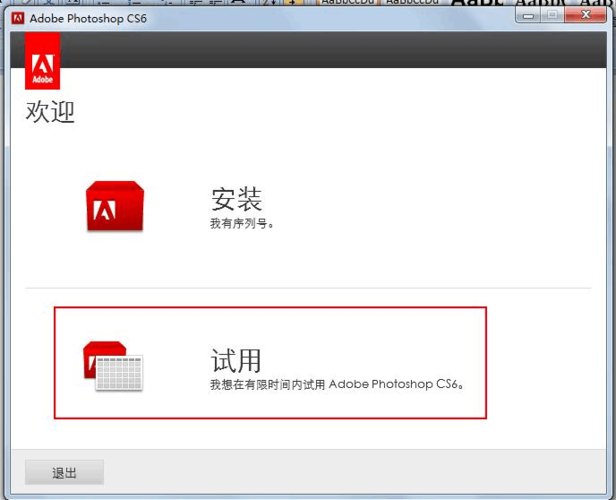Select 安装 (Install) heading
The width and height of the screenshot is (616, 500).
[x=236, y=199]
